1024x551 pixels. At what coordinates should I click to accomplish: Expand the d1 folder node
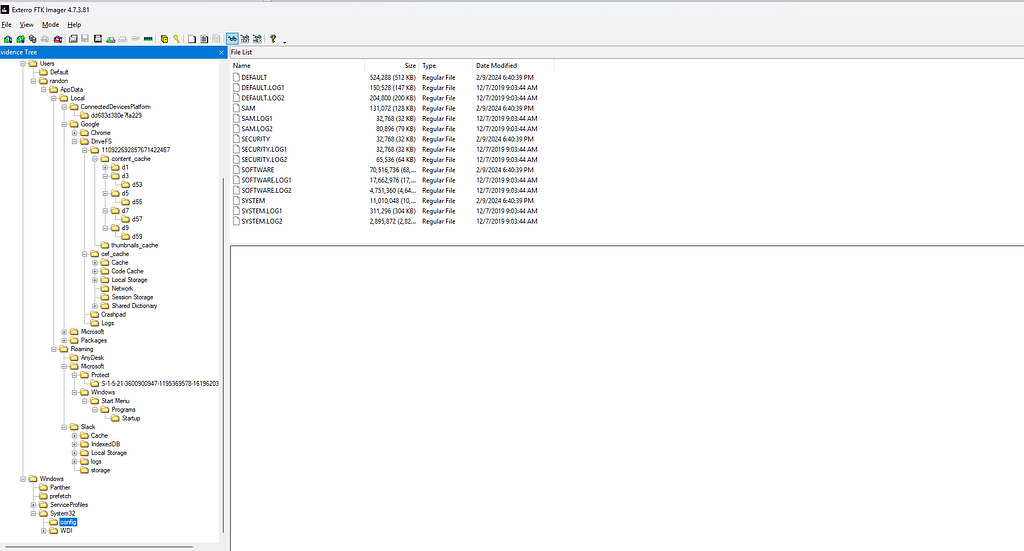point(105,168)
